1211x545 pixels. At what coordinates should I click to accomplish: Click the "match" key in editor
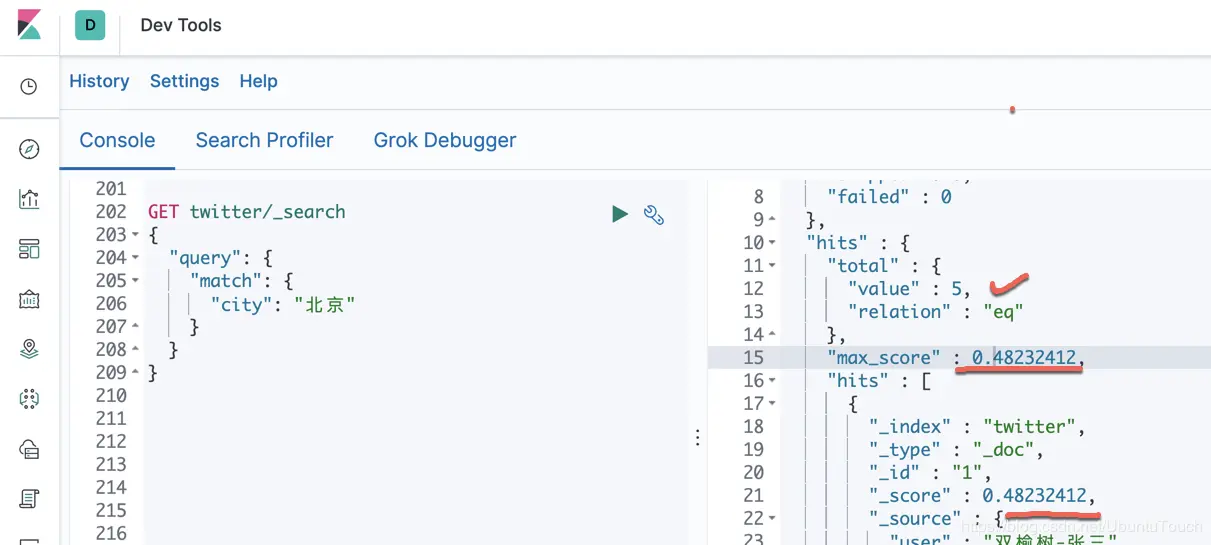(225, 281)
